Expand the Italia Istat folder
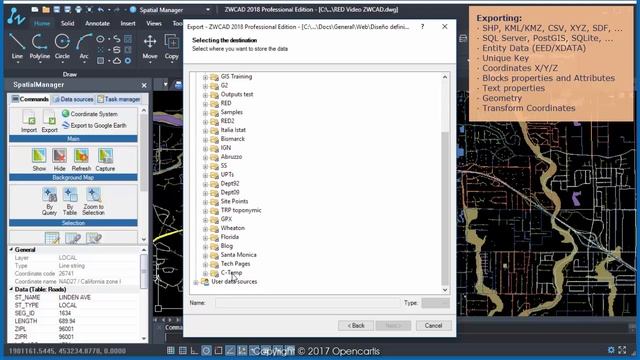Image resolution: width=640 pixels, height=360 pixels. (x=205, y=130)
